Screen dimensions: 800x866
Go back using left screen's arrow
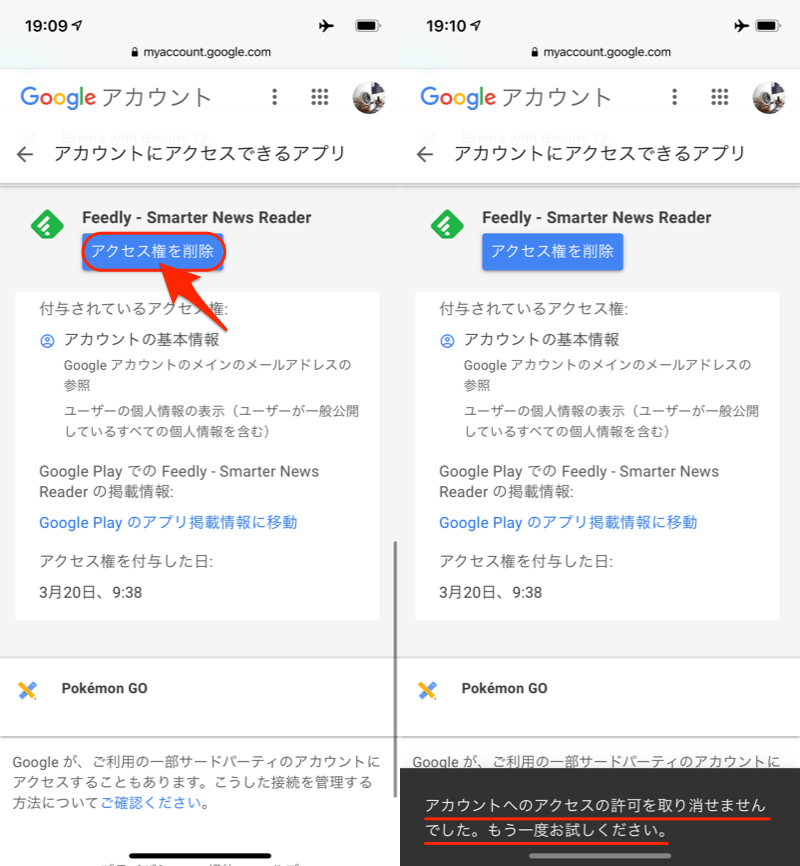coord(25,154)
